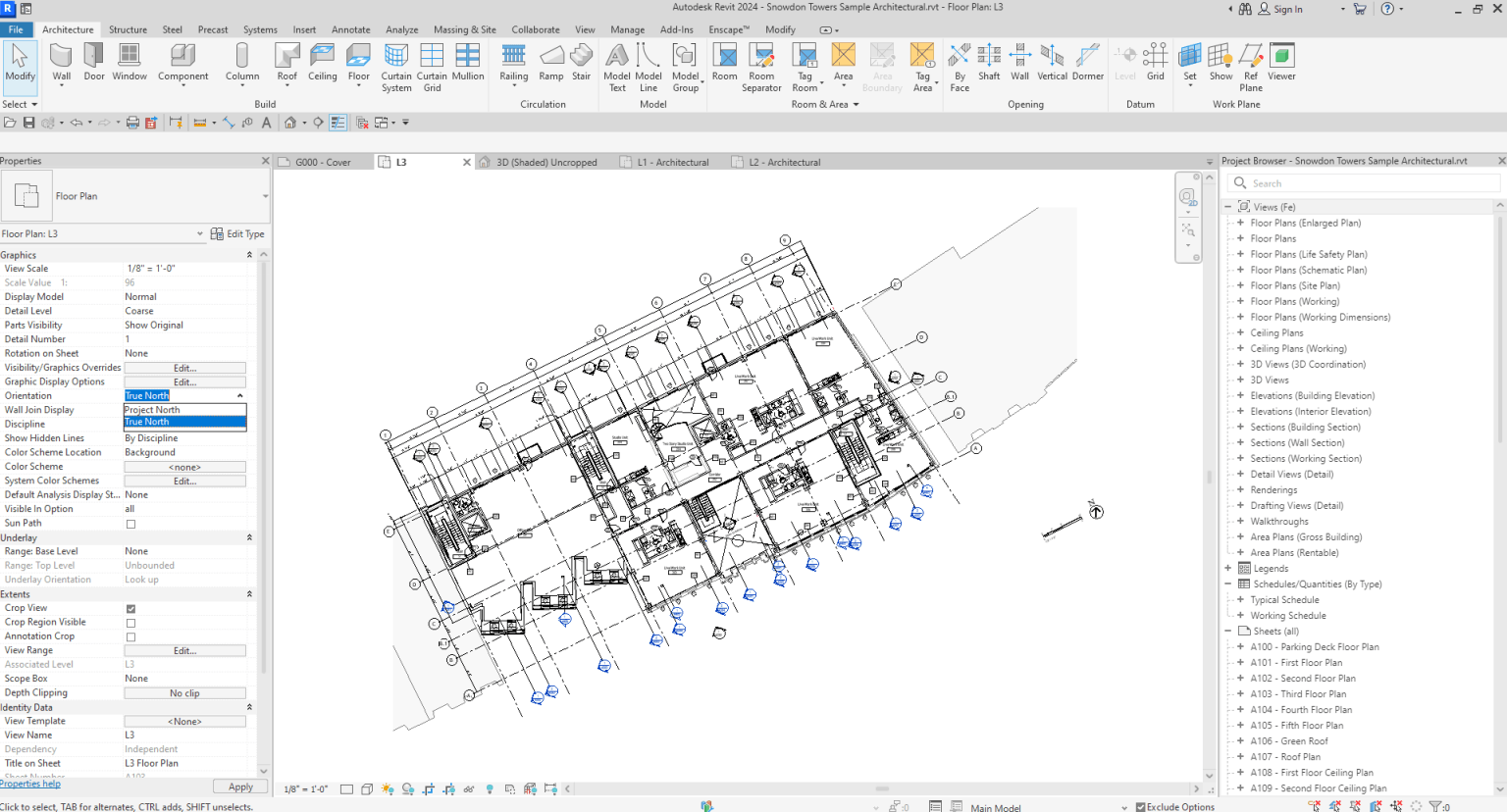The image size is (1507, 812).
Task: Open the Properties help link
Action: 31,783
